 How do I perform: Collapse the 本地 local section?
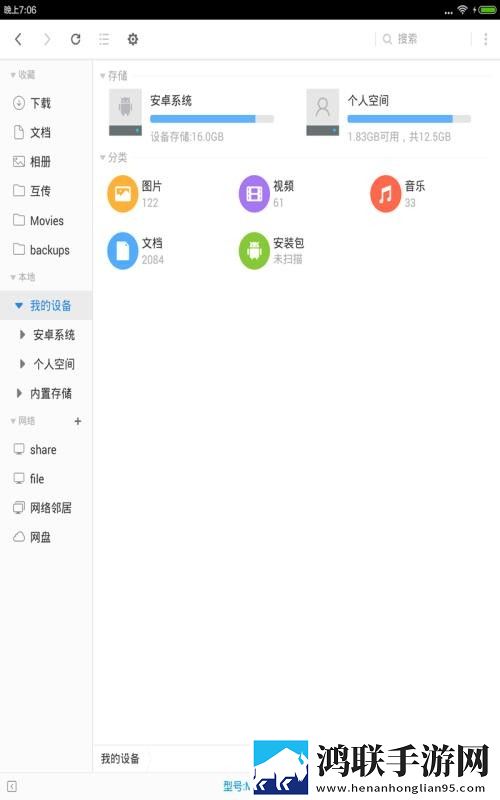(14, 277)
